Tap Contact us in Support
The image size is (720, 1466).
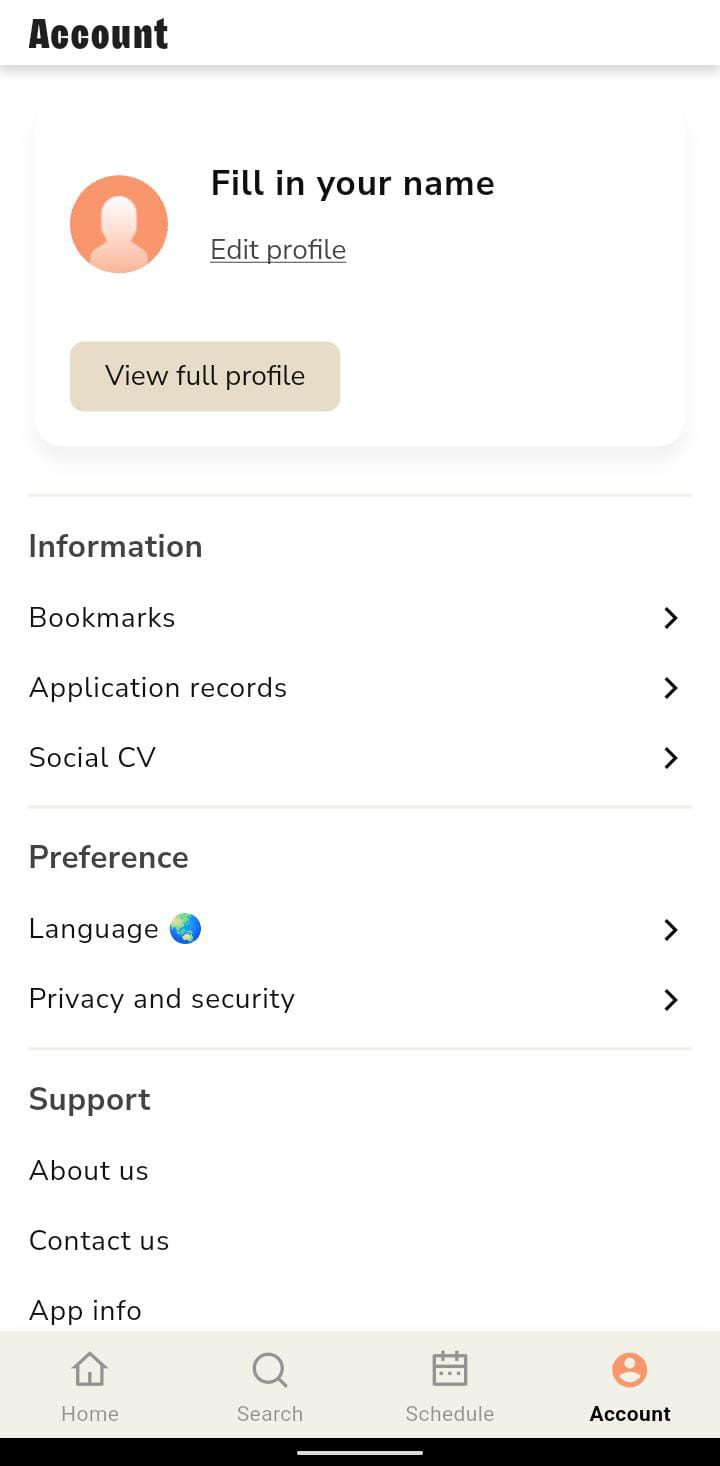(x=99, y=1241)
